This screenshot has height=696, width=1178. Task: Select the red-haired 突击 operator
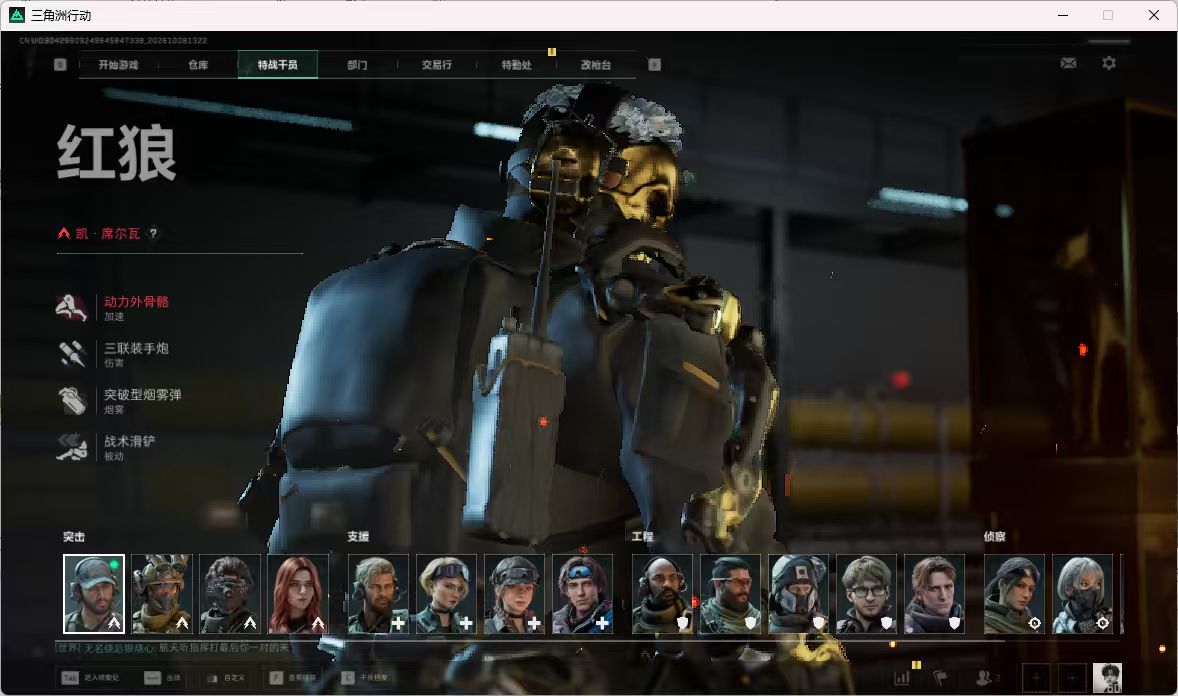(298, 594)
